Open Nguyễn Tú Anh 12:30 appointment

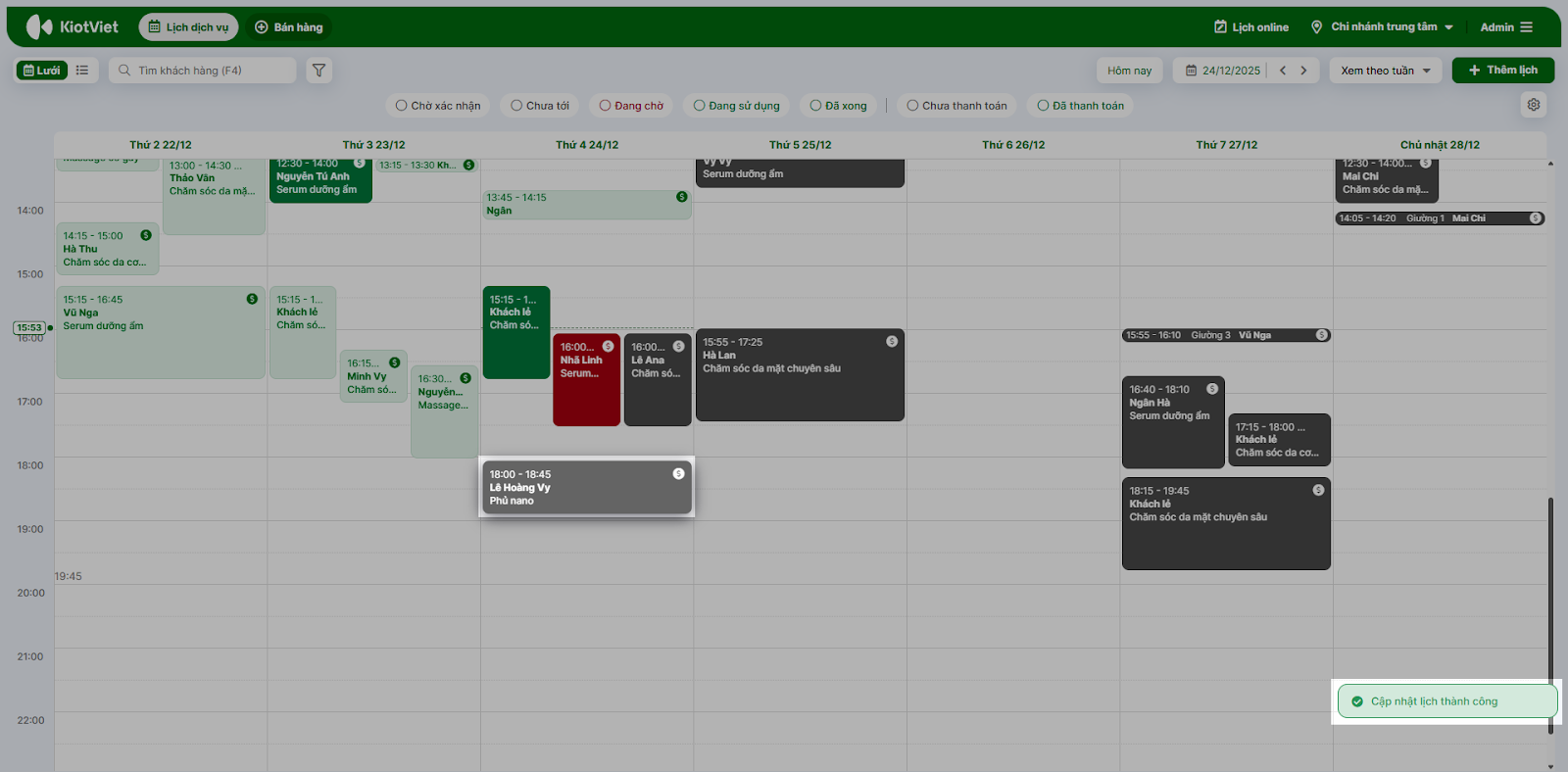320,179
